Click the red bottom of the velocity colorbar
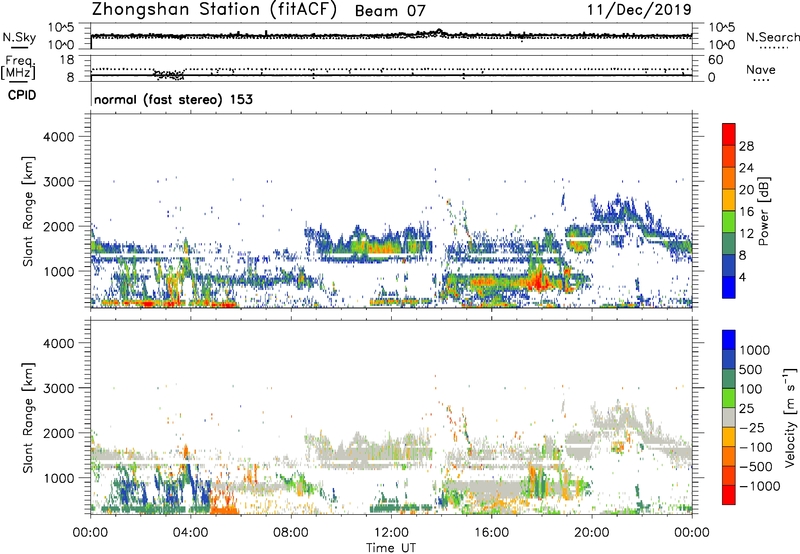This screenshot has height=554, width=800. coord(729,495)
